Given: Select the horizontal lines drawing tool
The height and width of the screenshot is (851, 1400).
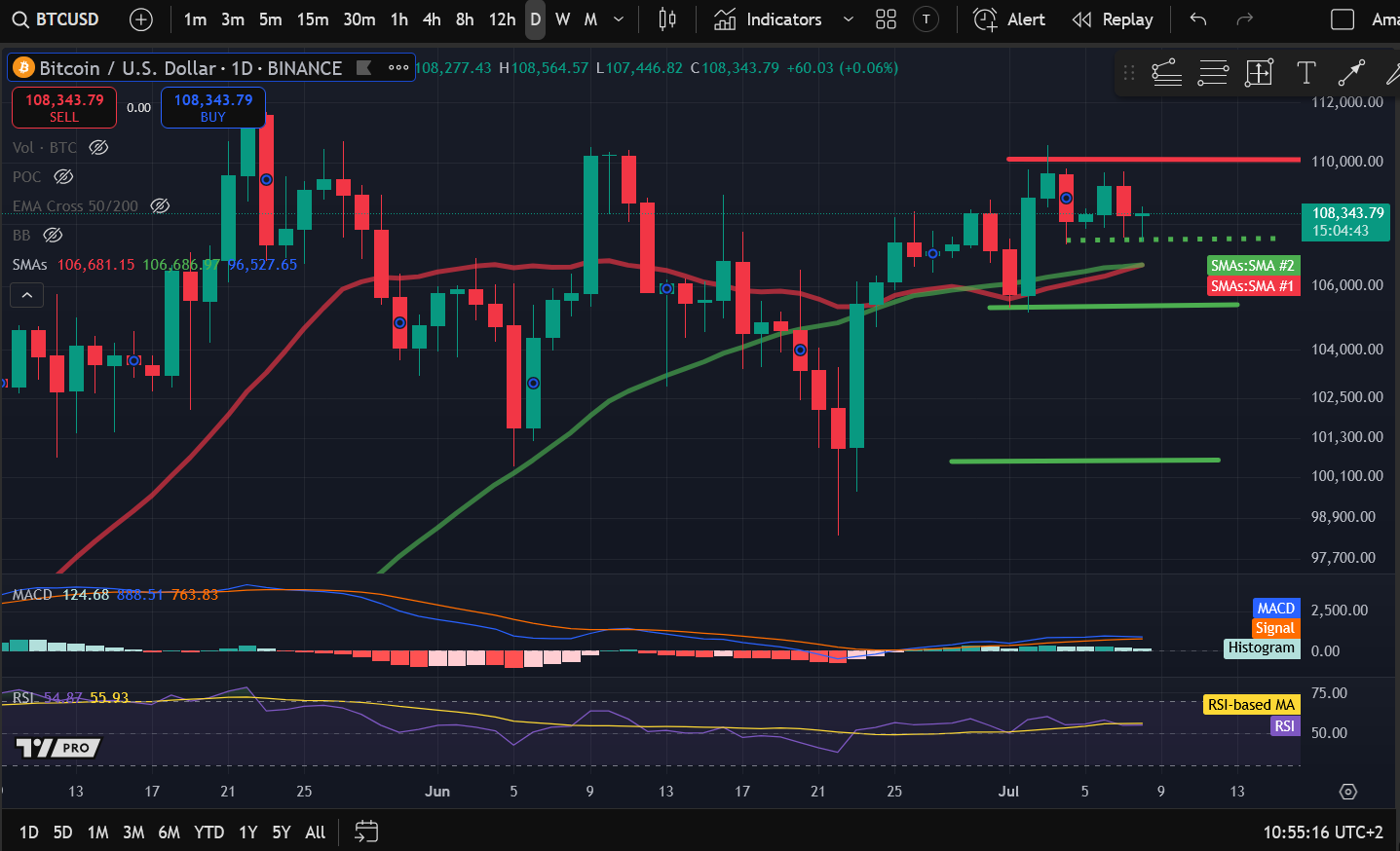Looking at the screenshot, I should 1213,72.
